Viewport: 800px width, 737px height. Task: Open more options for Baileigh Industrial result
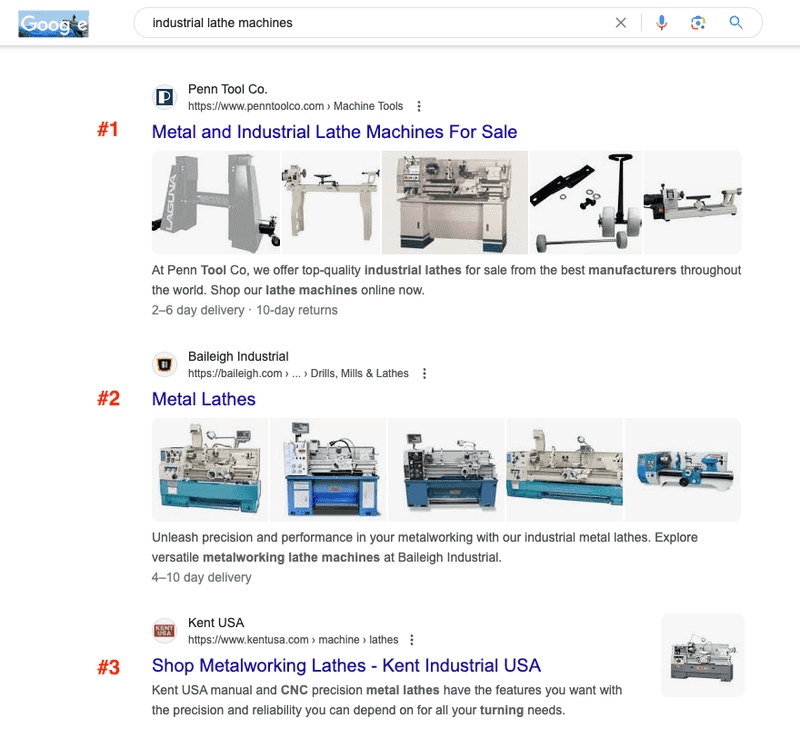point(424,373)
